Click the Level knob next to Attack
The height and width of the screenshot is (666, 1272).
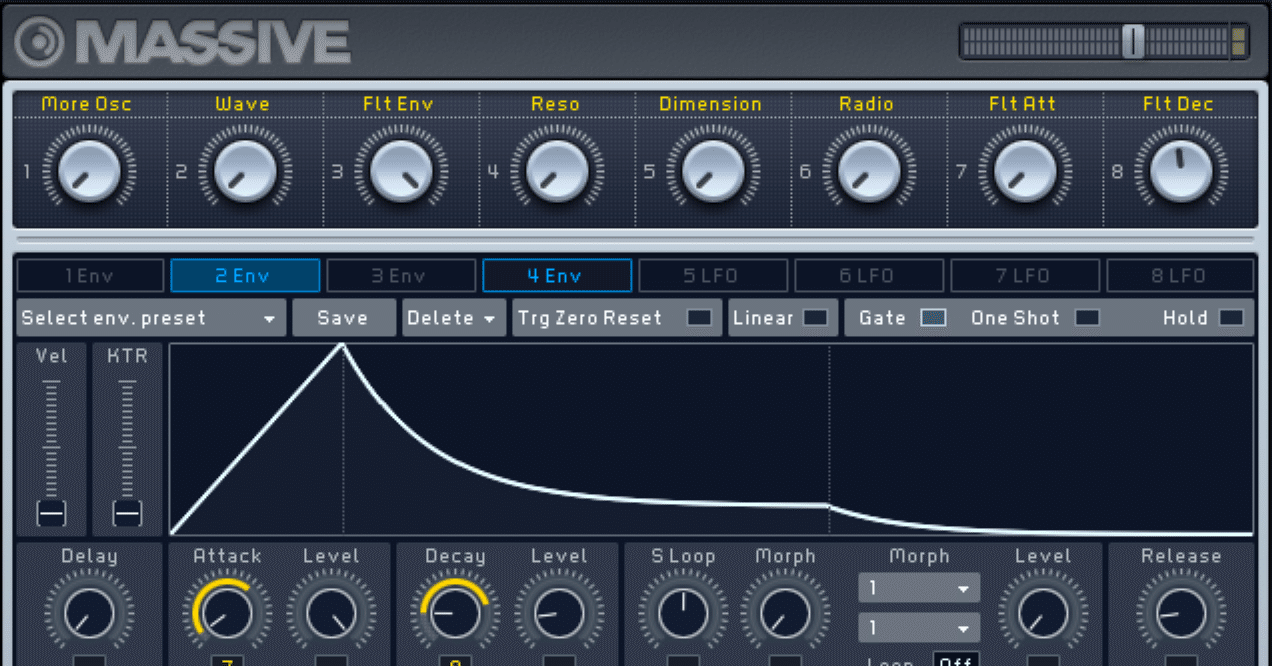click(331, 613)
